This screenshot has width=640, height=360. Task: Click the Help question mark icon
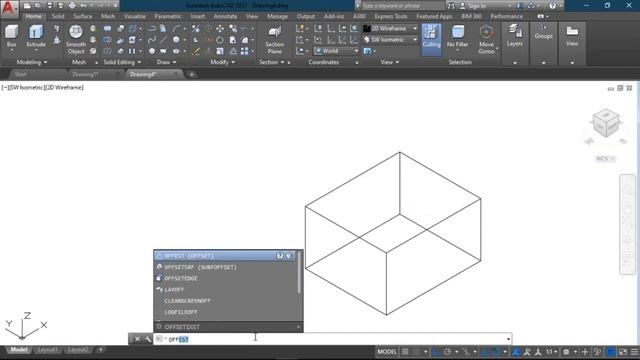pos(552,6)
